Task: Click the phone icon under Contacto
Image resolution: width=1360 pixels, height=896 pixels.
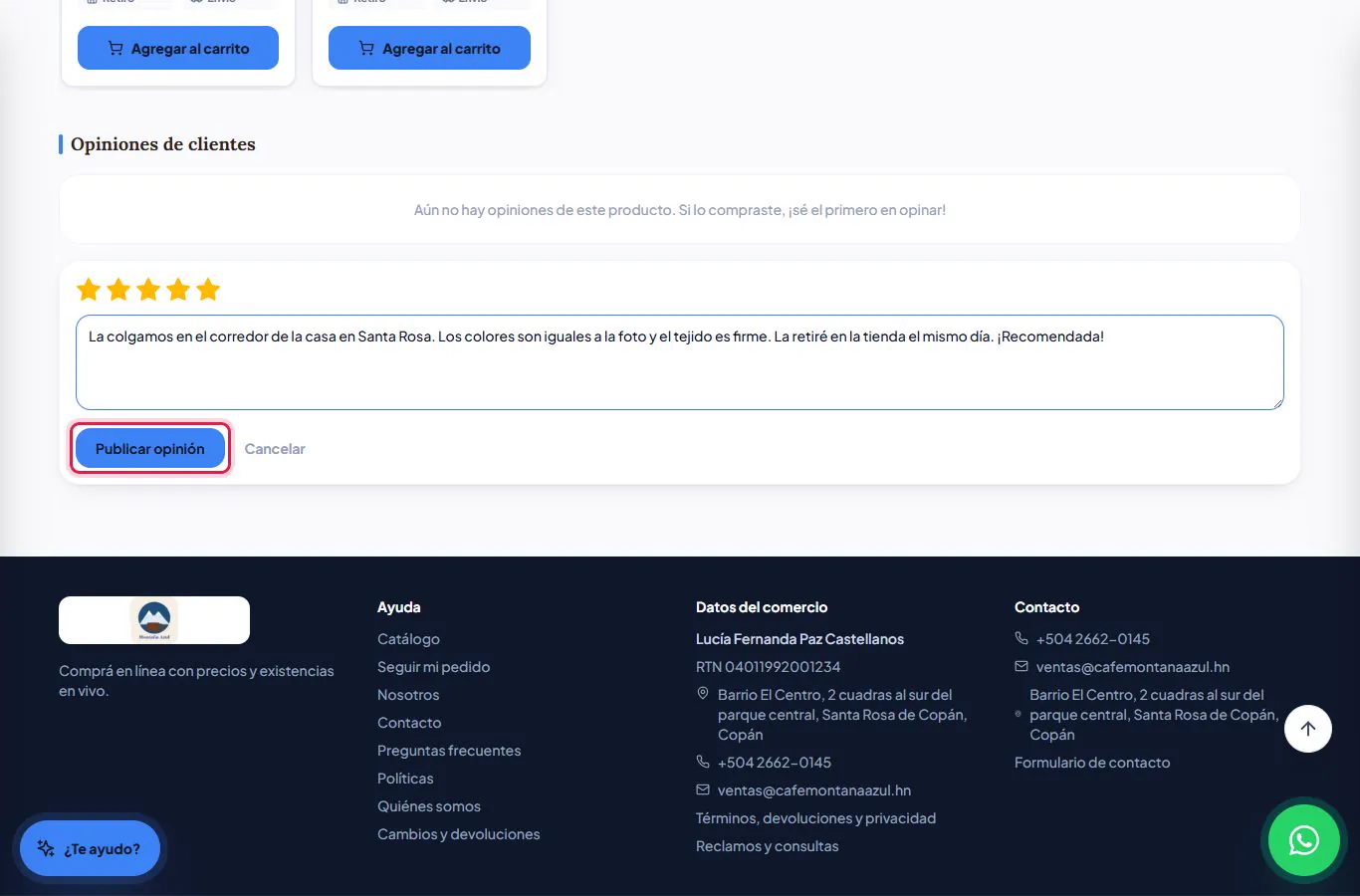Action: (1021, 638)
